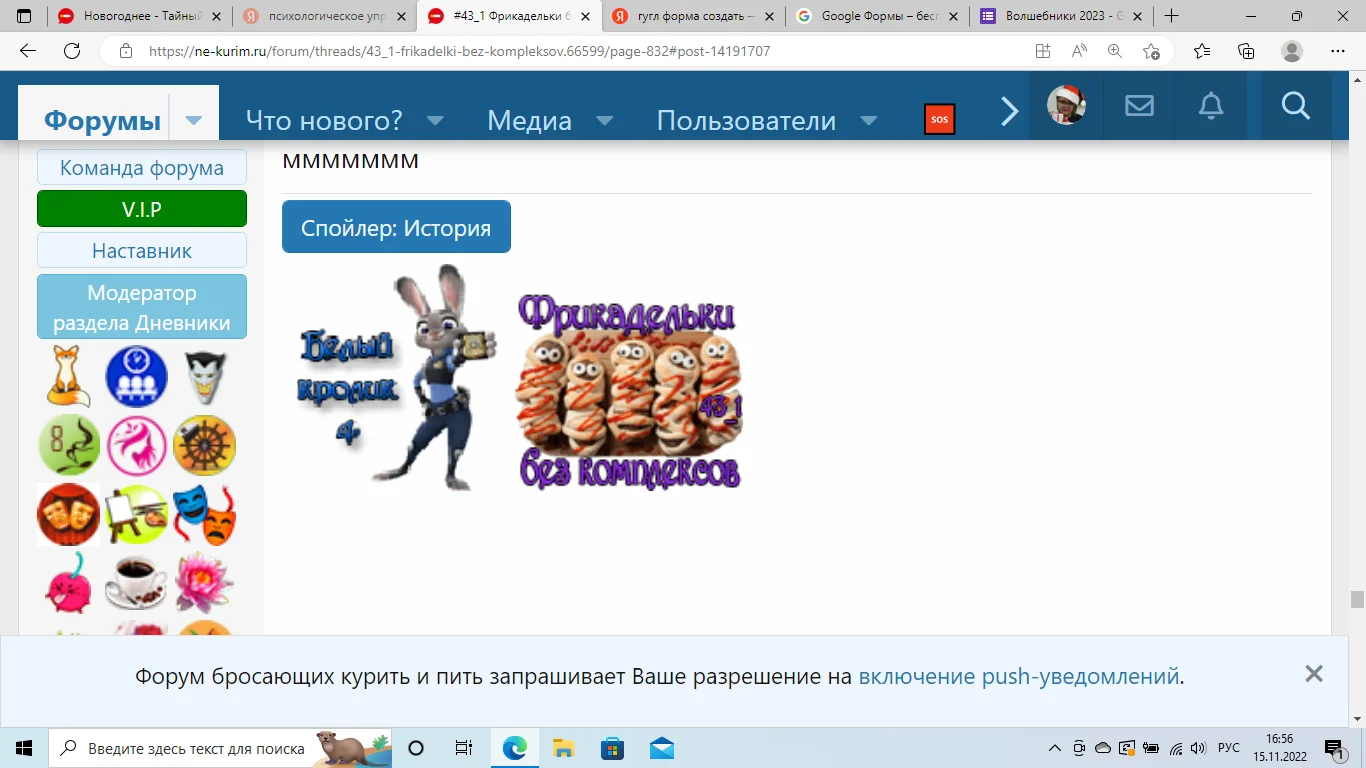1366x768 pixels.
Task: Click the ship's wheel badge icon
Action: (204, 444)
